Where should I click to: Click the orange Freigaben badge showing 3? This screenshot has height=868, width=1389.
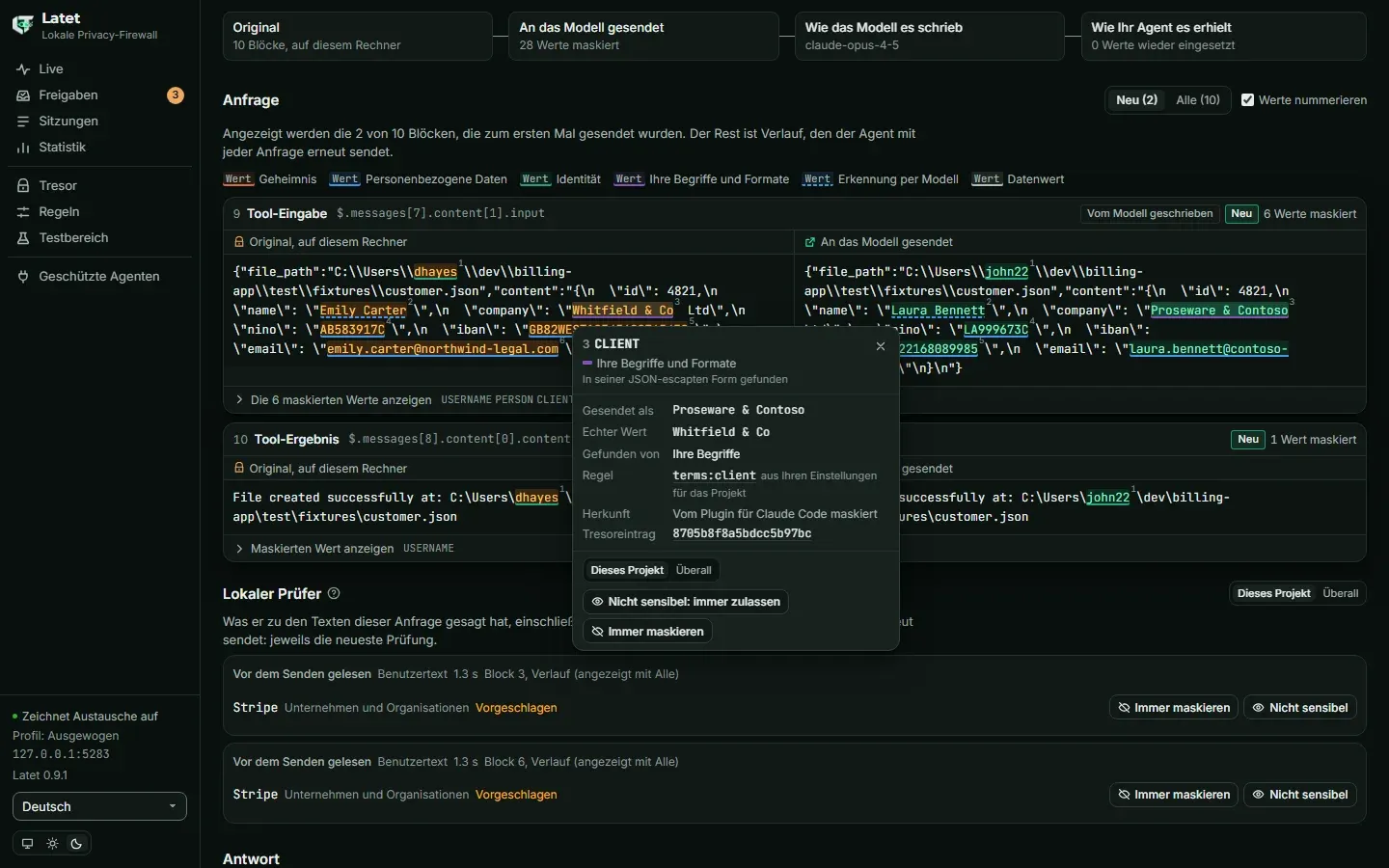(175, 95)
